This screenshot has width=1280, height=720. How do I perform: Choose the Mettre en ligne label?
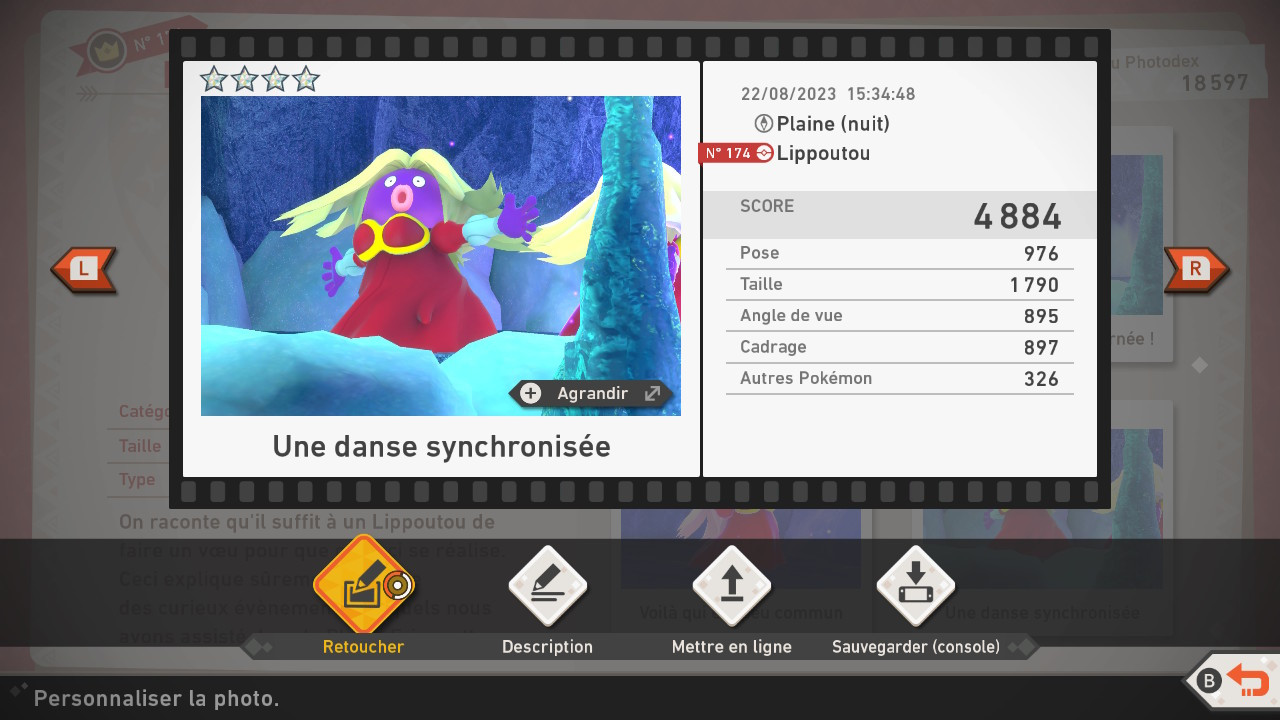click(x=731, y=647)
